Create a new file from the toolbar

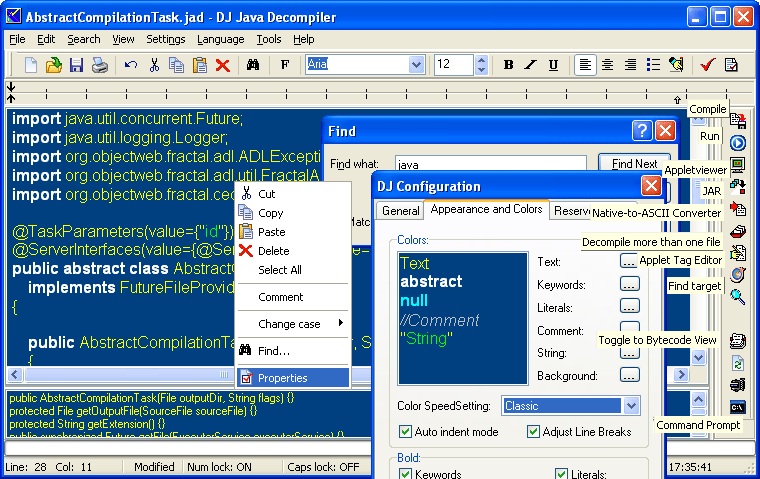pyautogui.click(x=31, y=64)
